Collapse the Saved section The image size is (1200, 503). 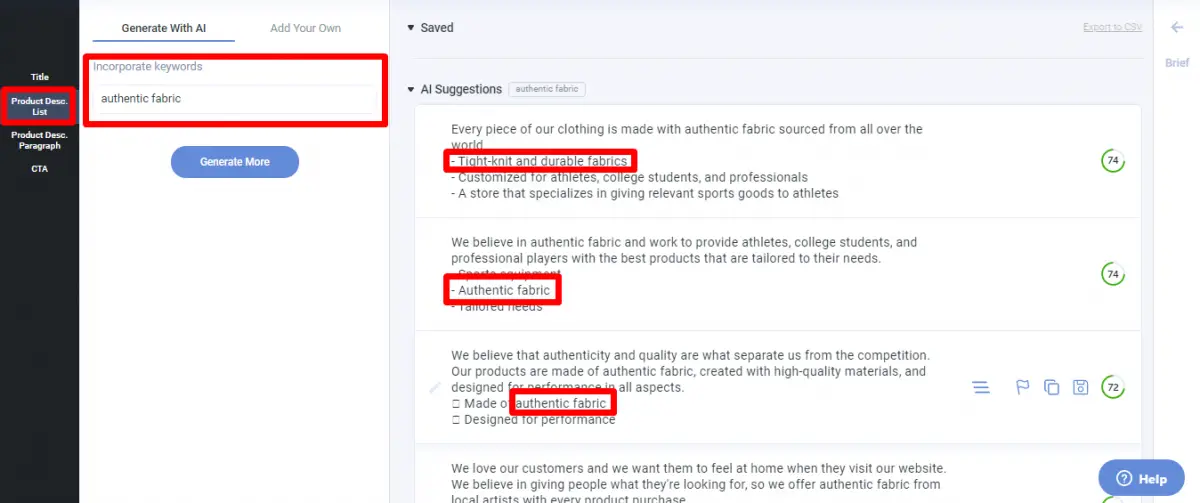[411, 28]
